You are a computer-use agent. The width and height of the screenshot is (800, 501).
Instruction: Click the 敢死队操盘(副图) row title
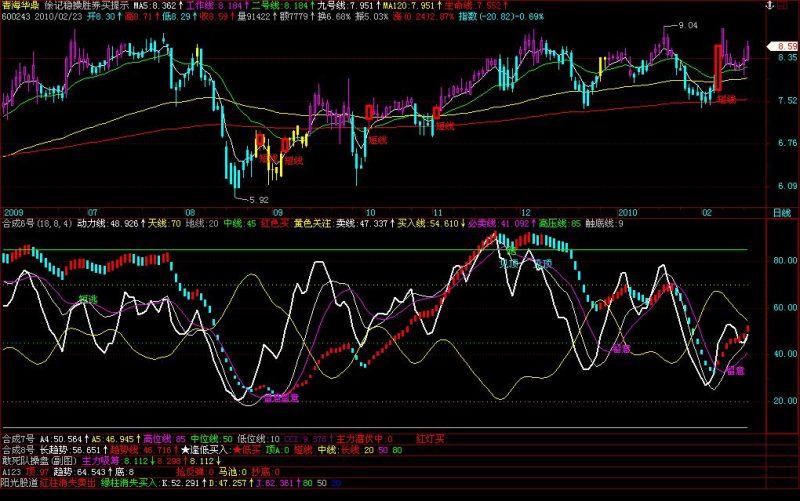pos(40,461)
